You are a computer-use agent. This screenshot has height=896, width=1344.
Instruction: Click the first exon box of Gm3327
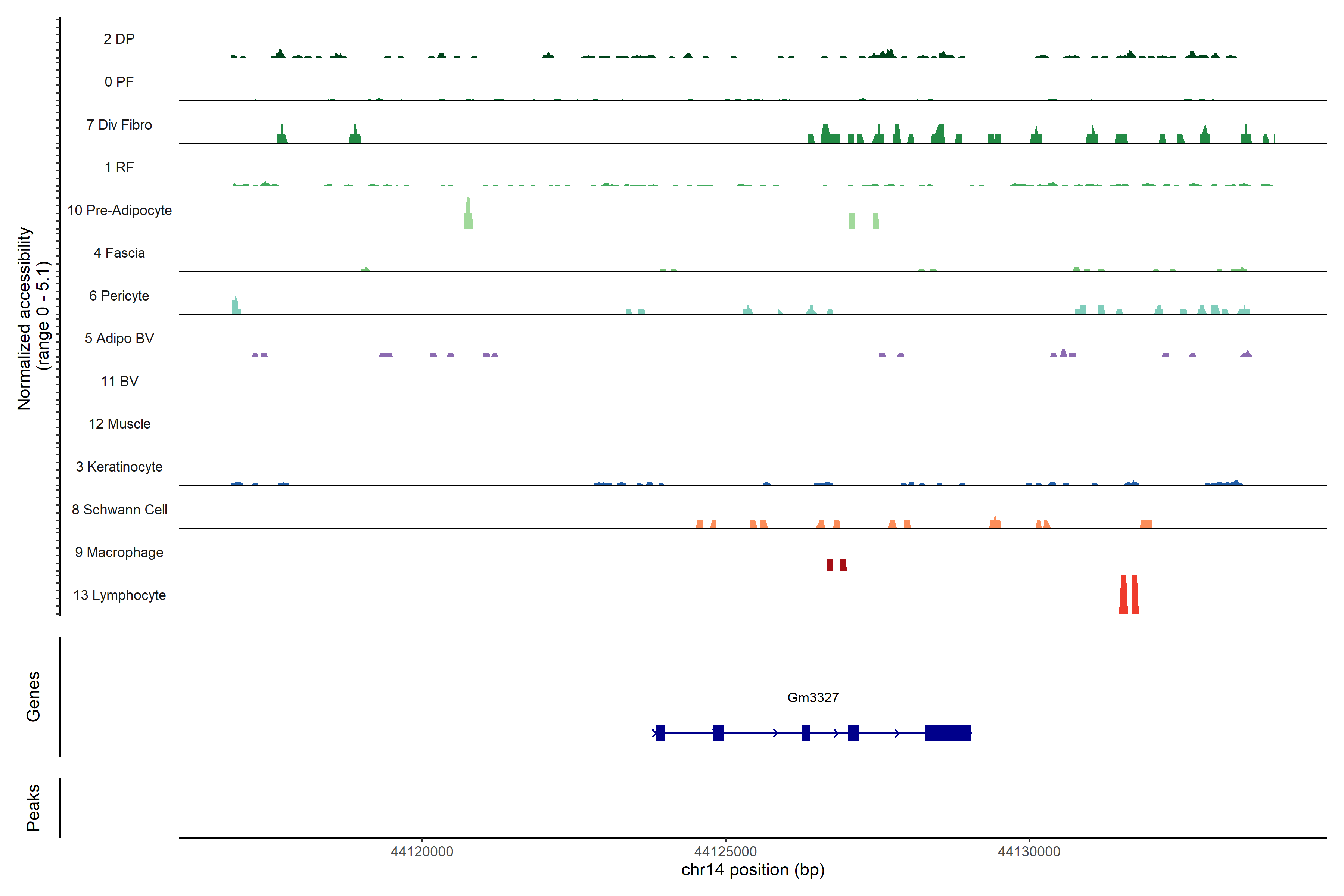click(660, 732)
